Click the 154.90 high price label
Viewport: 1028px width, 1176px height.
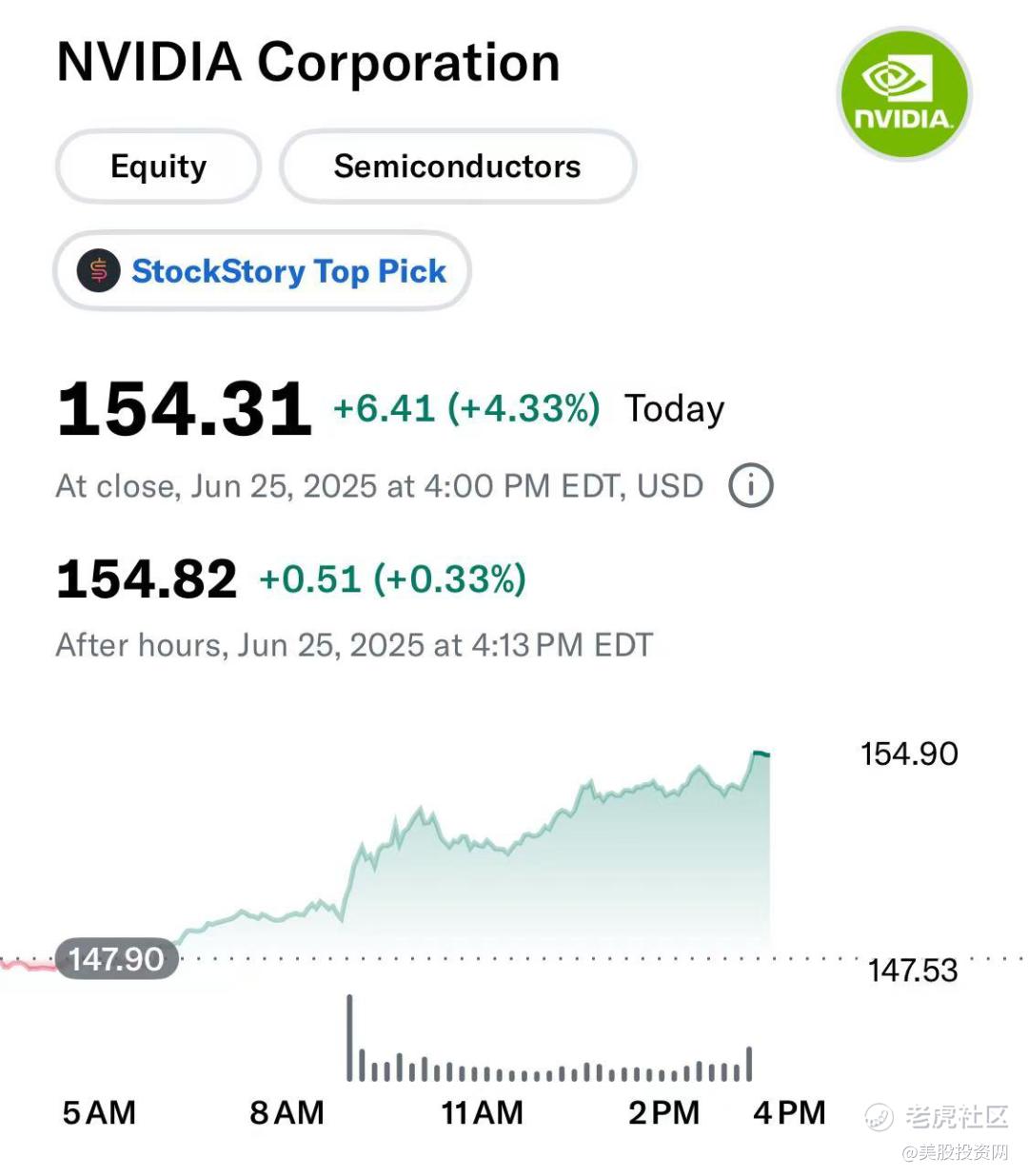909,754
